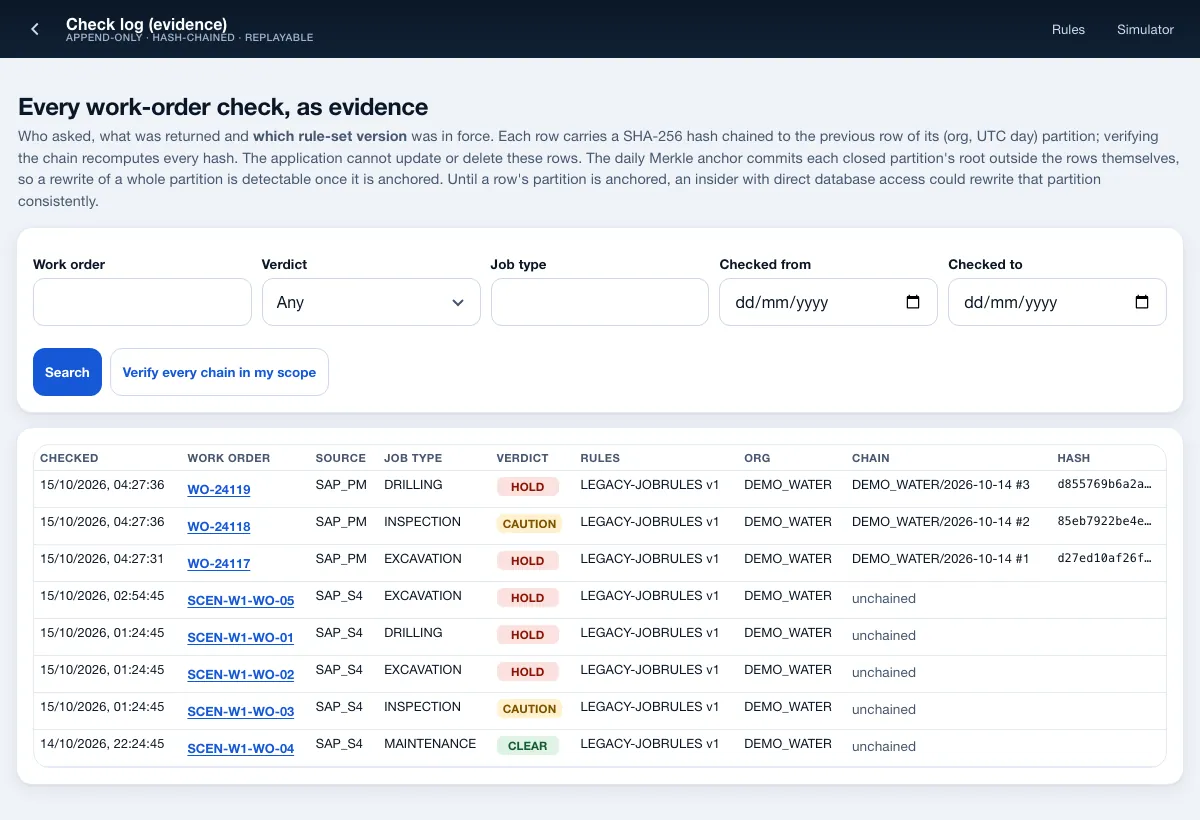
Task: Expand the Verdict dropdown
Action: (x=371, y=302)
